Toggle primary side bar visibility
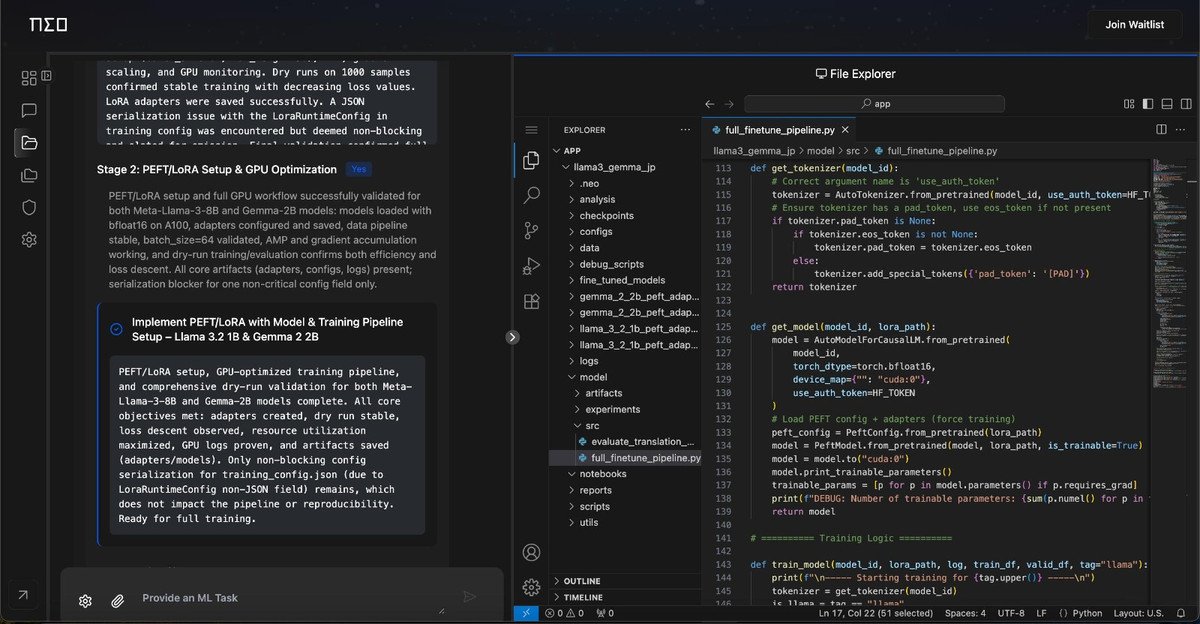The image size is (1200, 624). tap(1147, 104)
